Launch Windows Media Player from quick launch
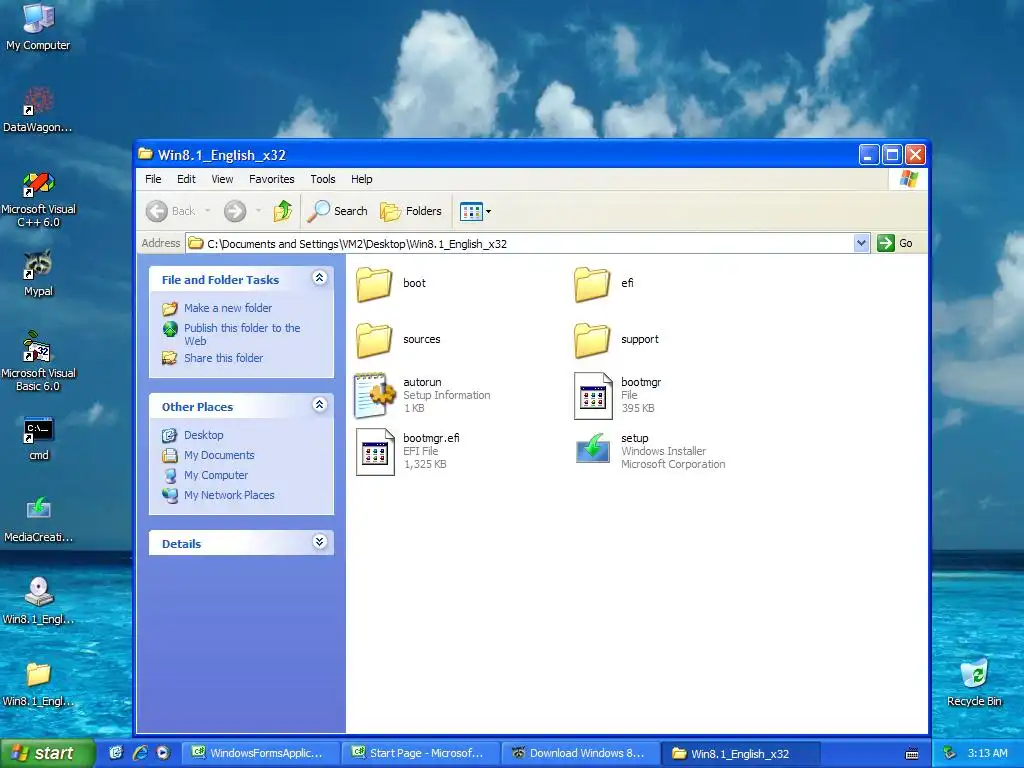This screenshot has height=768, width=1024. (163, 753)
